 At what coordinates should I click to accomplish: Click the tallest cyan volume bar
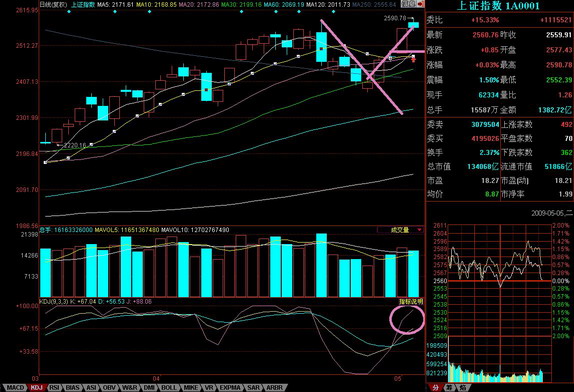tap(321, 265)
